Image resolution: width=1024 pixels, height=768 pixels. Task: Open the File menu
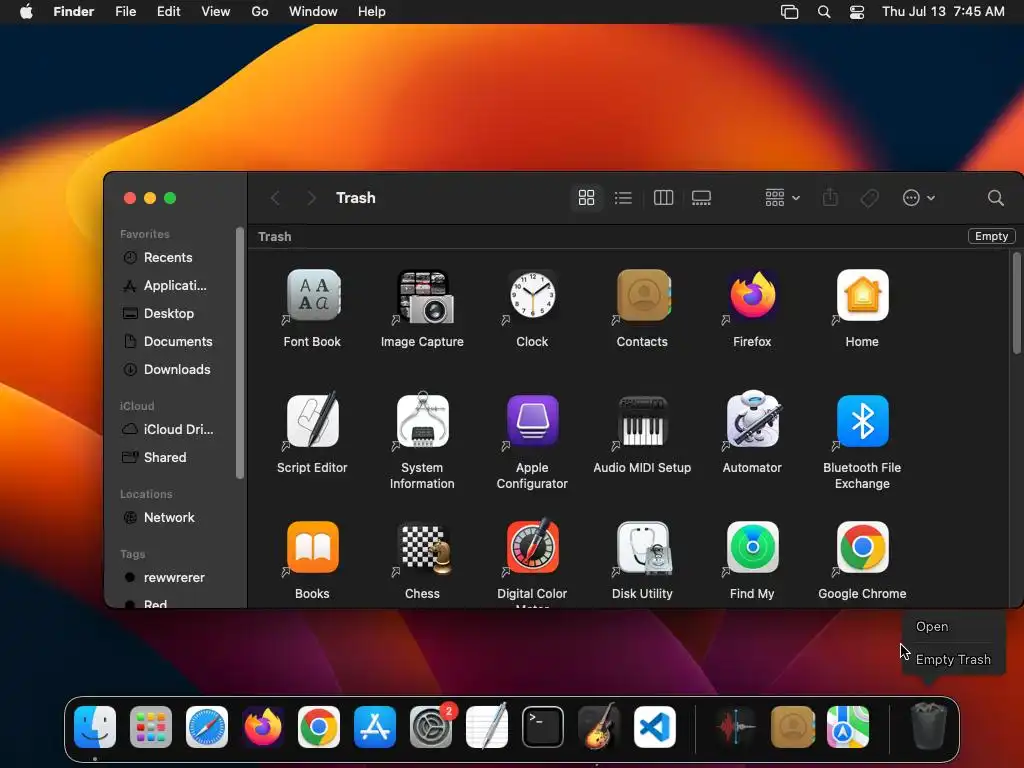[125, 12]
